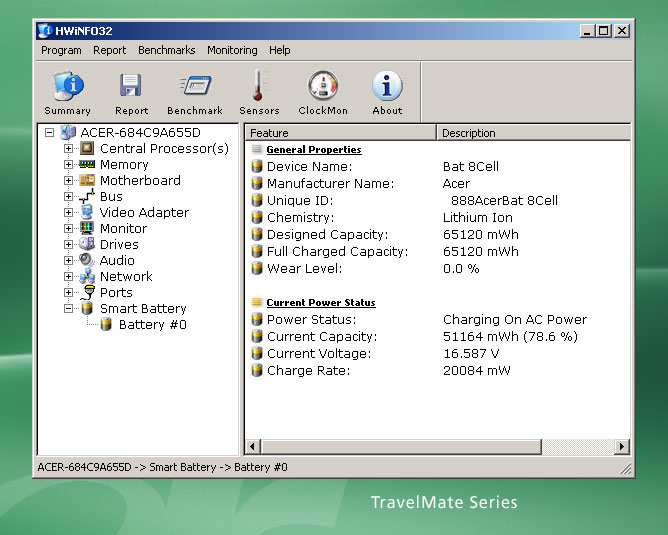668x535 pixels.
Task: Click the Feature column header
Action: 341,133
